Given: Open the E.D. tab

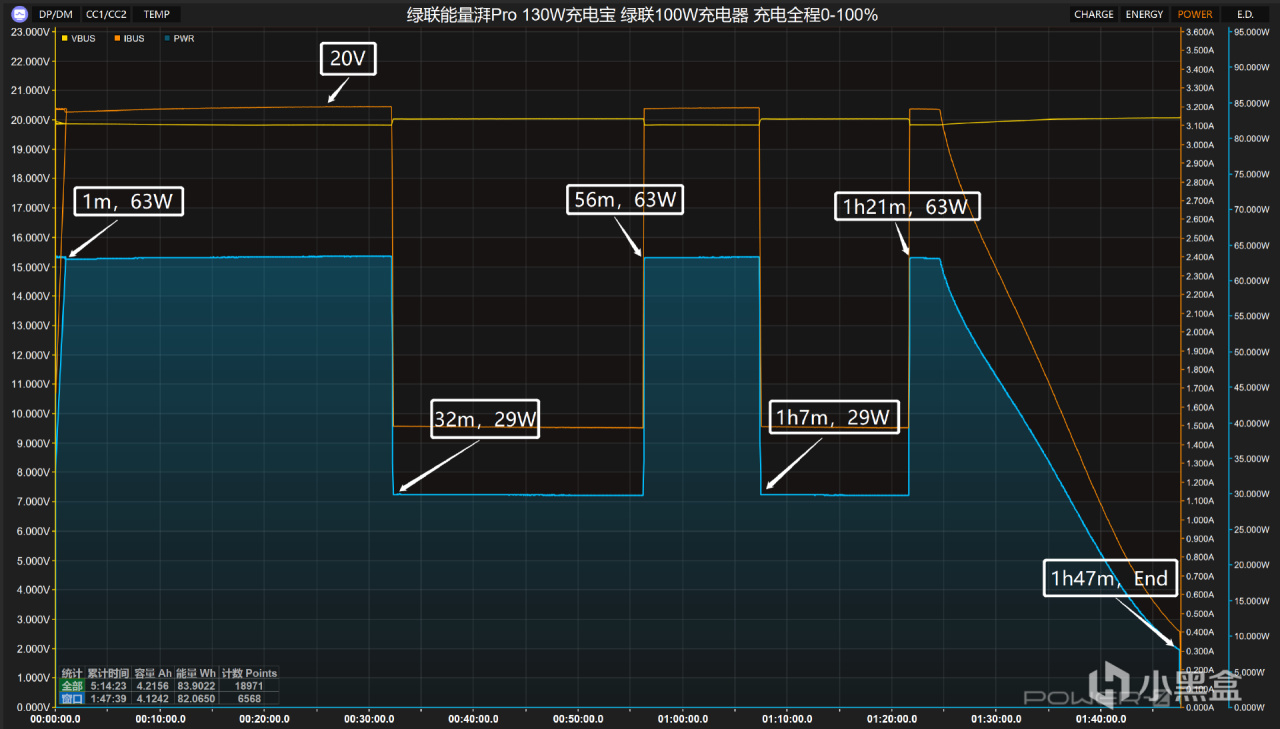Looking at the screenshot, I should [1245, 14].
